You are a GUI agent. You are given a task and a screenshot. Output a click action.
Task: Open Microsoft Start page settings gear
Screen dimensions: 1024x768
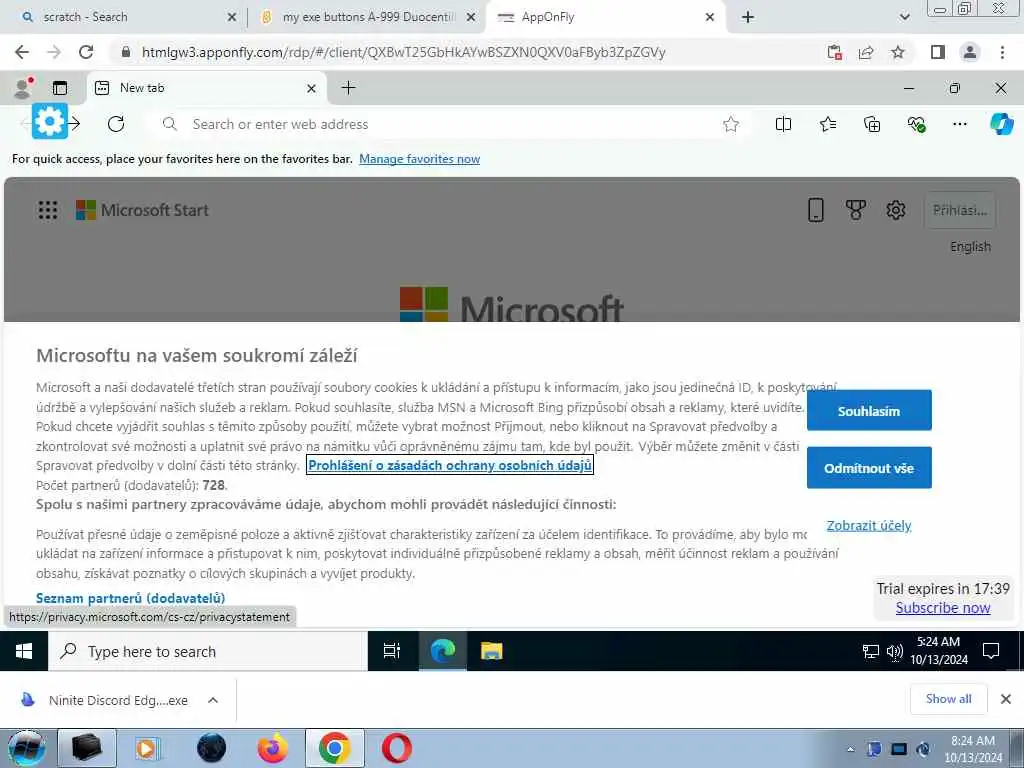(x=895, y=210)
